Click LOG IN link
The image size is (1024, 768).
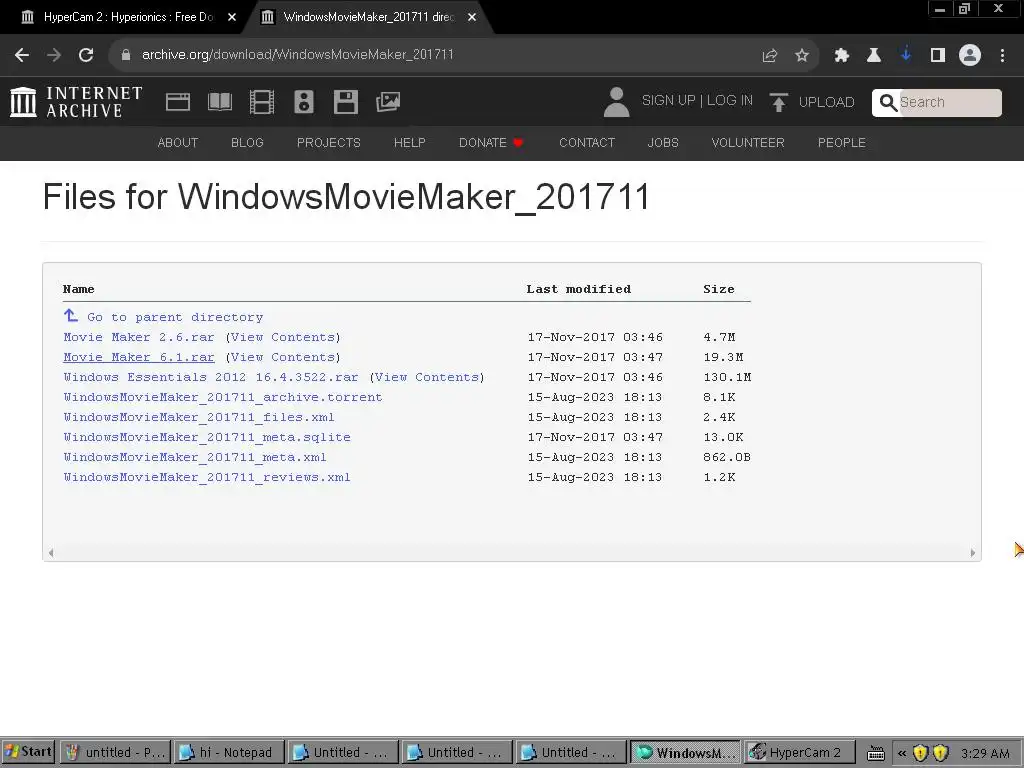(x=729, y=101)
